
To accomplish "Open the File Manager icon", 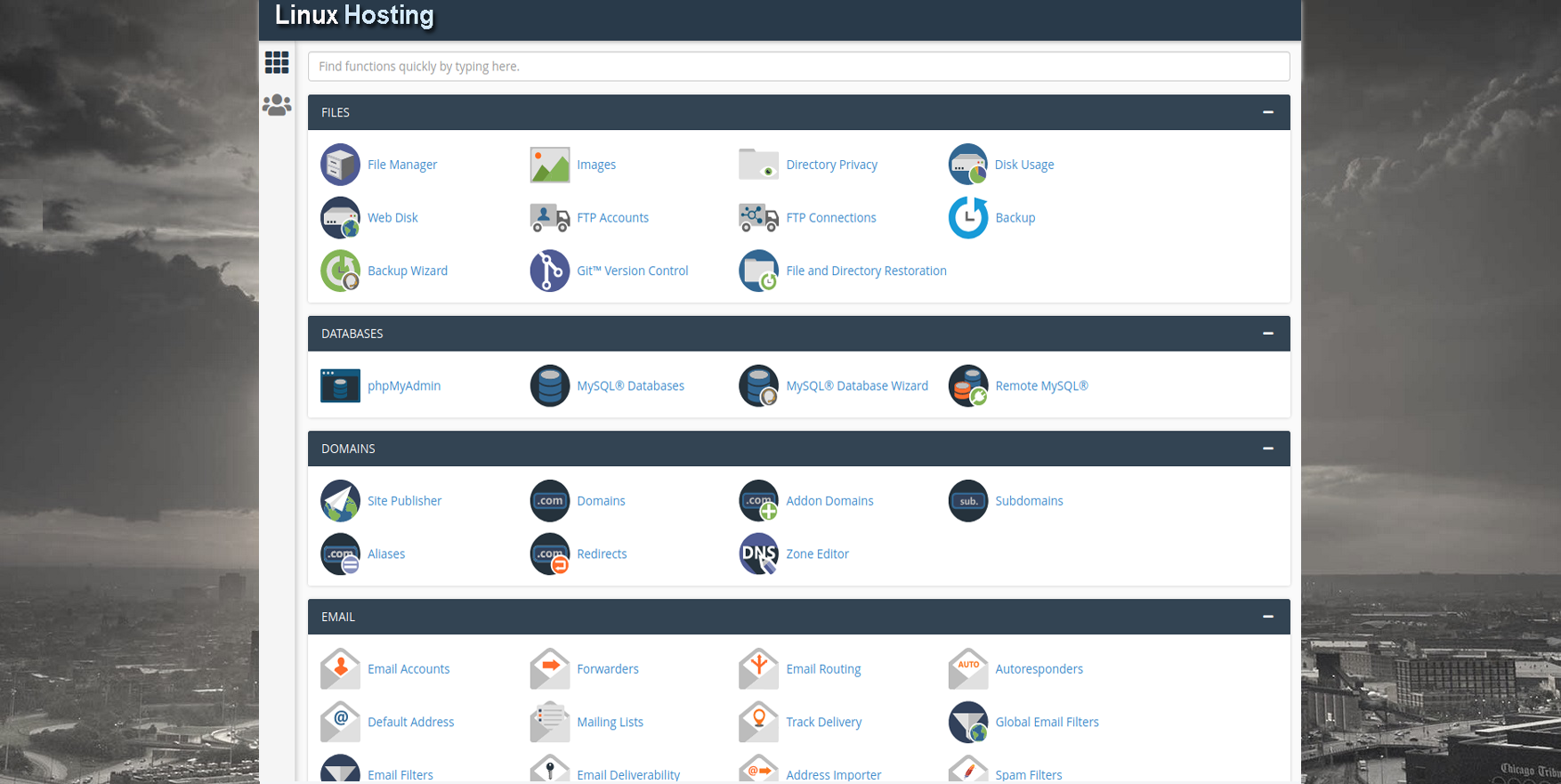I will [x=340, y=165].
